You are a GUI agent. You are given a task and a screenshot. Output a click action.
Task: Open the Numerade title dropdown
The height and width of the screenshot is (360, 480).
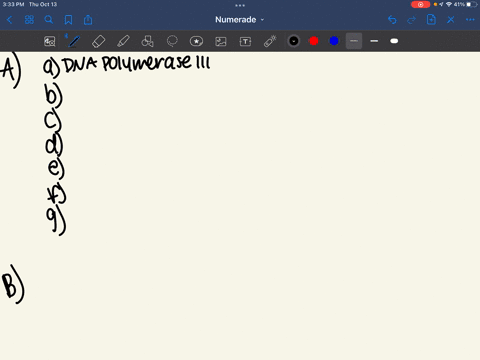(239, 20)
